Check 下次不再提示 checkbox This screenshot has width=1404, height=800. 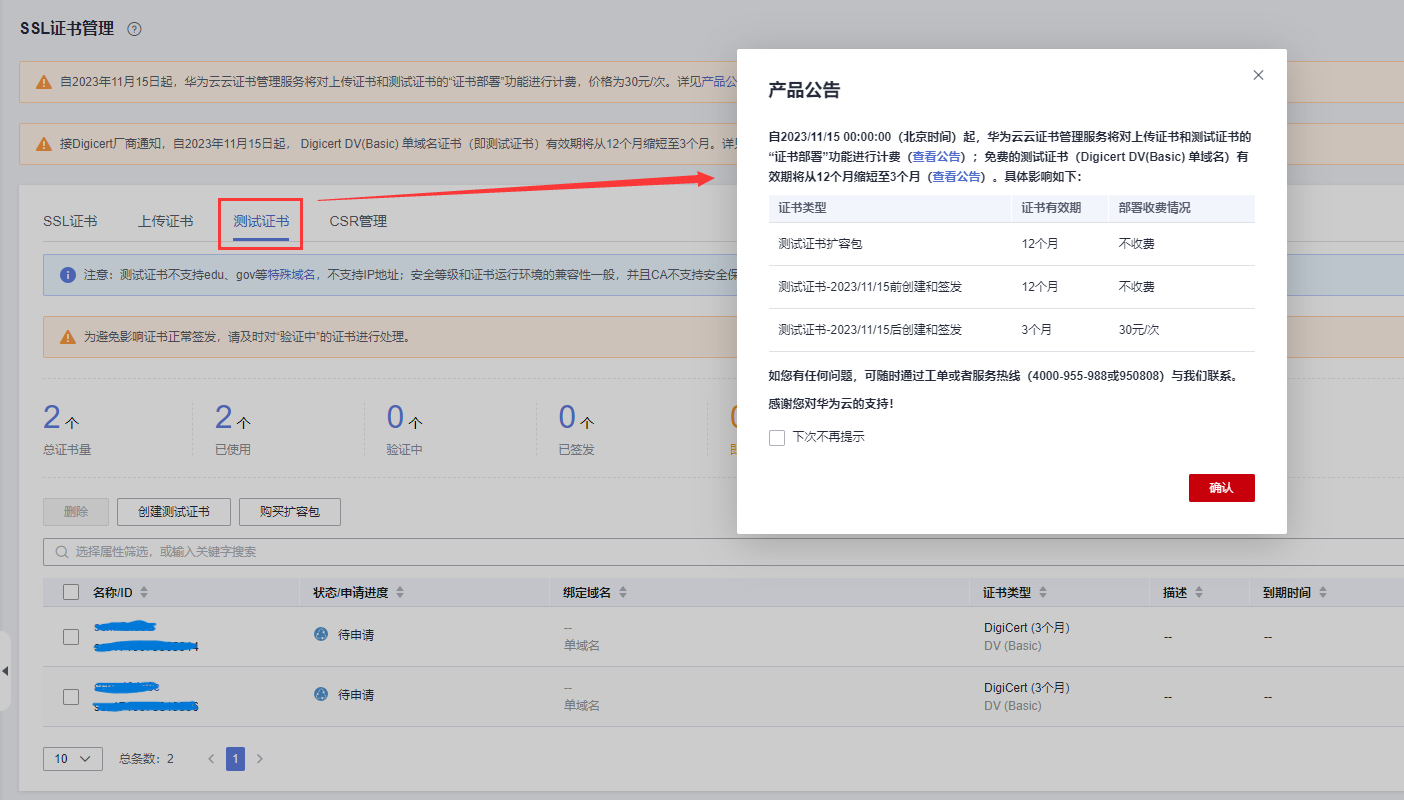click(777, 437)
